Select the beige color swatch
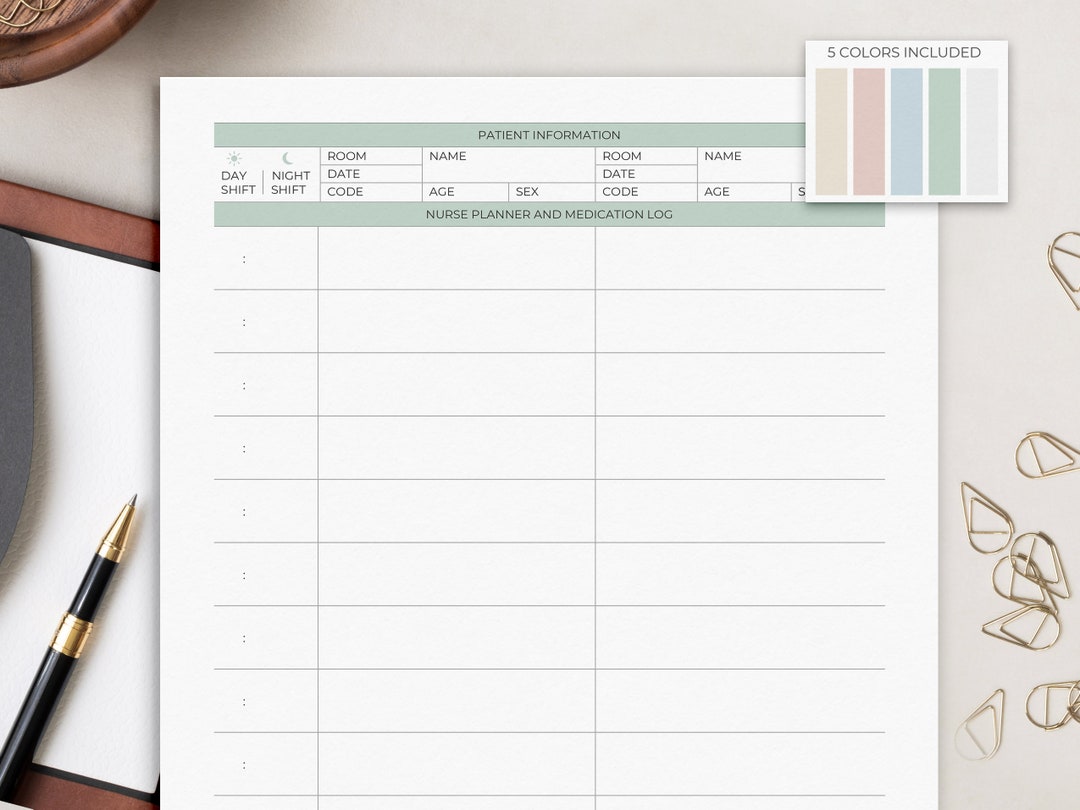 [x=831, y=132]
